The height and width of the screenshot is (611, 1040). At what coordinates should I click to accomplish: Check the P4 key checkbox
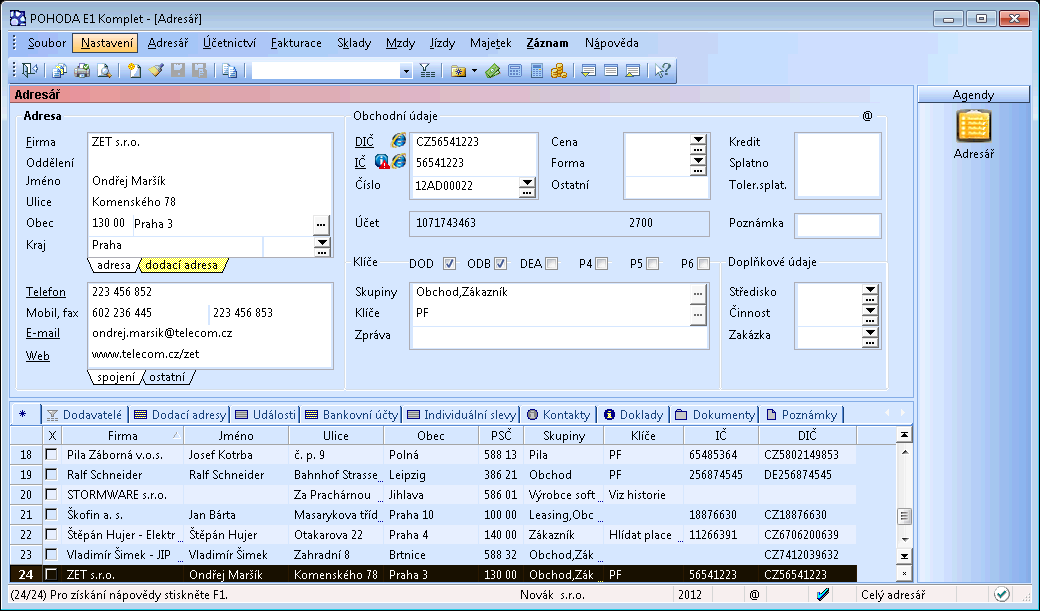pos(602,263)
